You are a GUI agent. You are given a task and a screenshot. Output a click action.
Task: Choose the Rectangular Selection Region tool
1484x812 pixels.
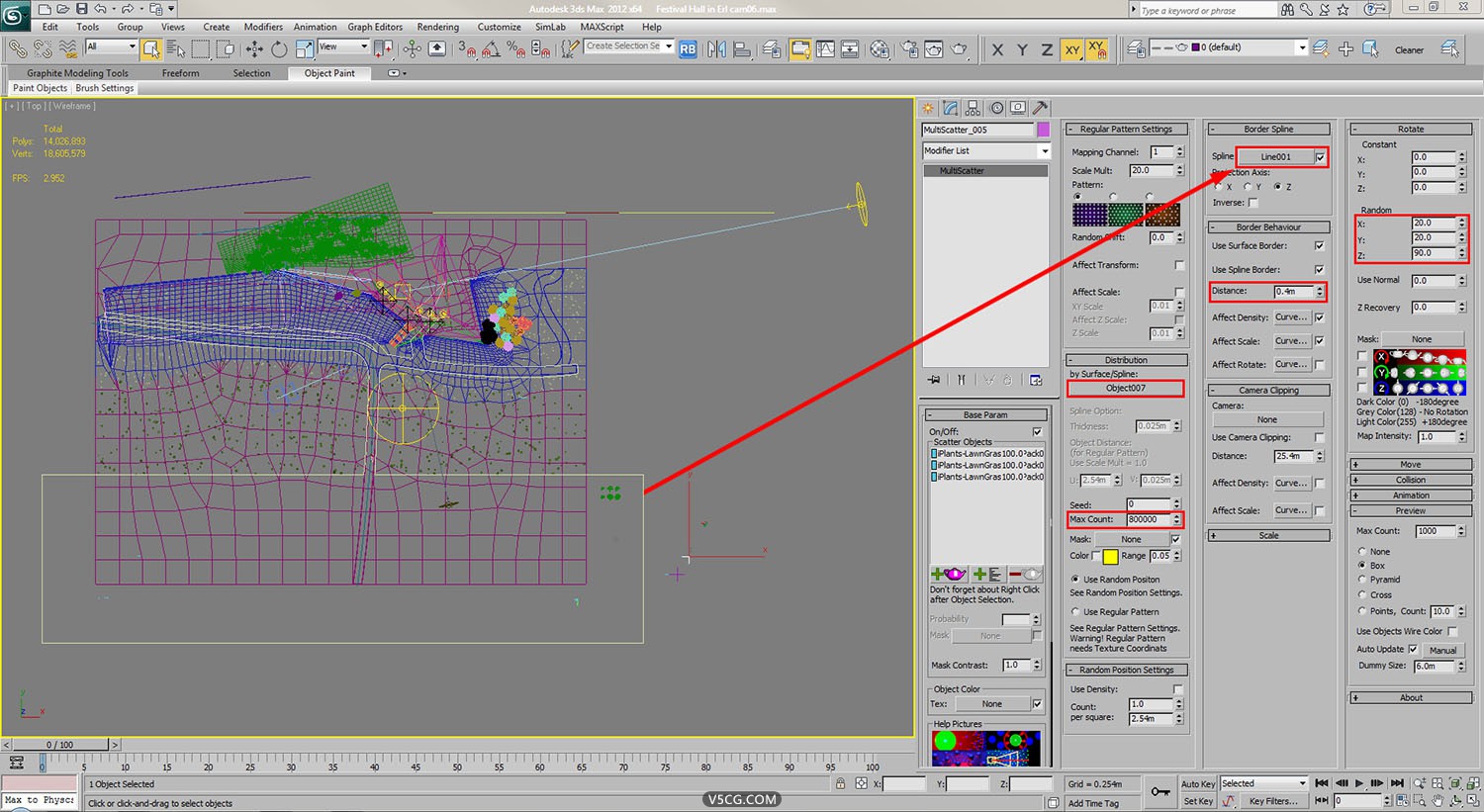pyautogui.click(x=201, y=48)
